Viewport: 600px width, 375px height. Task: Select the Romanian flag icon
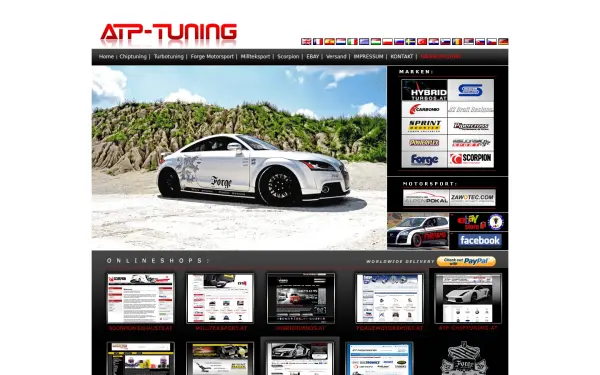457,41
